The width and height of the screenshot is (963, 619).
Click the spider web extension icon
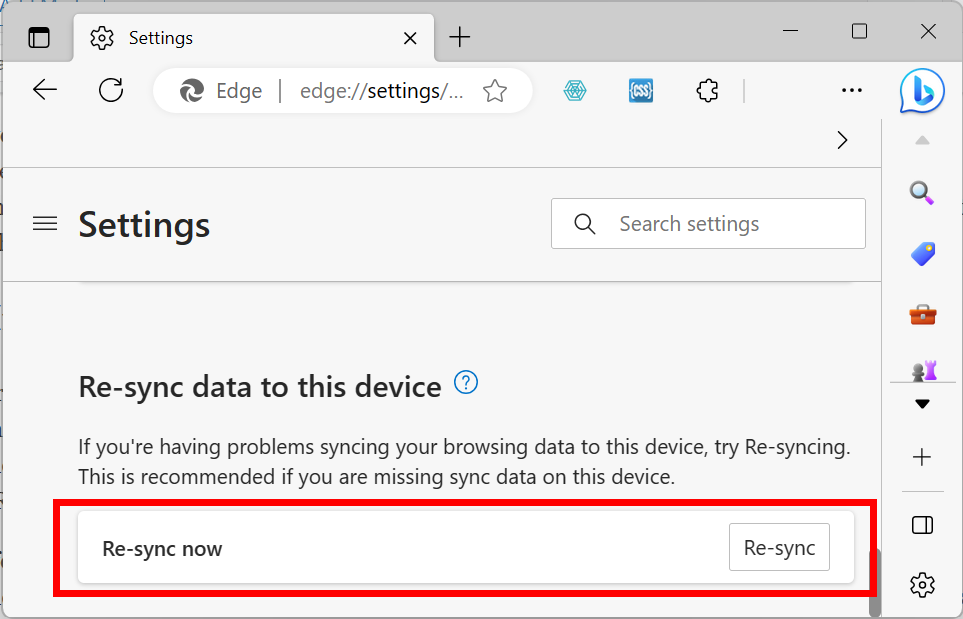[x=575, y=91]
